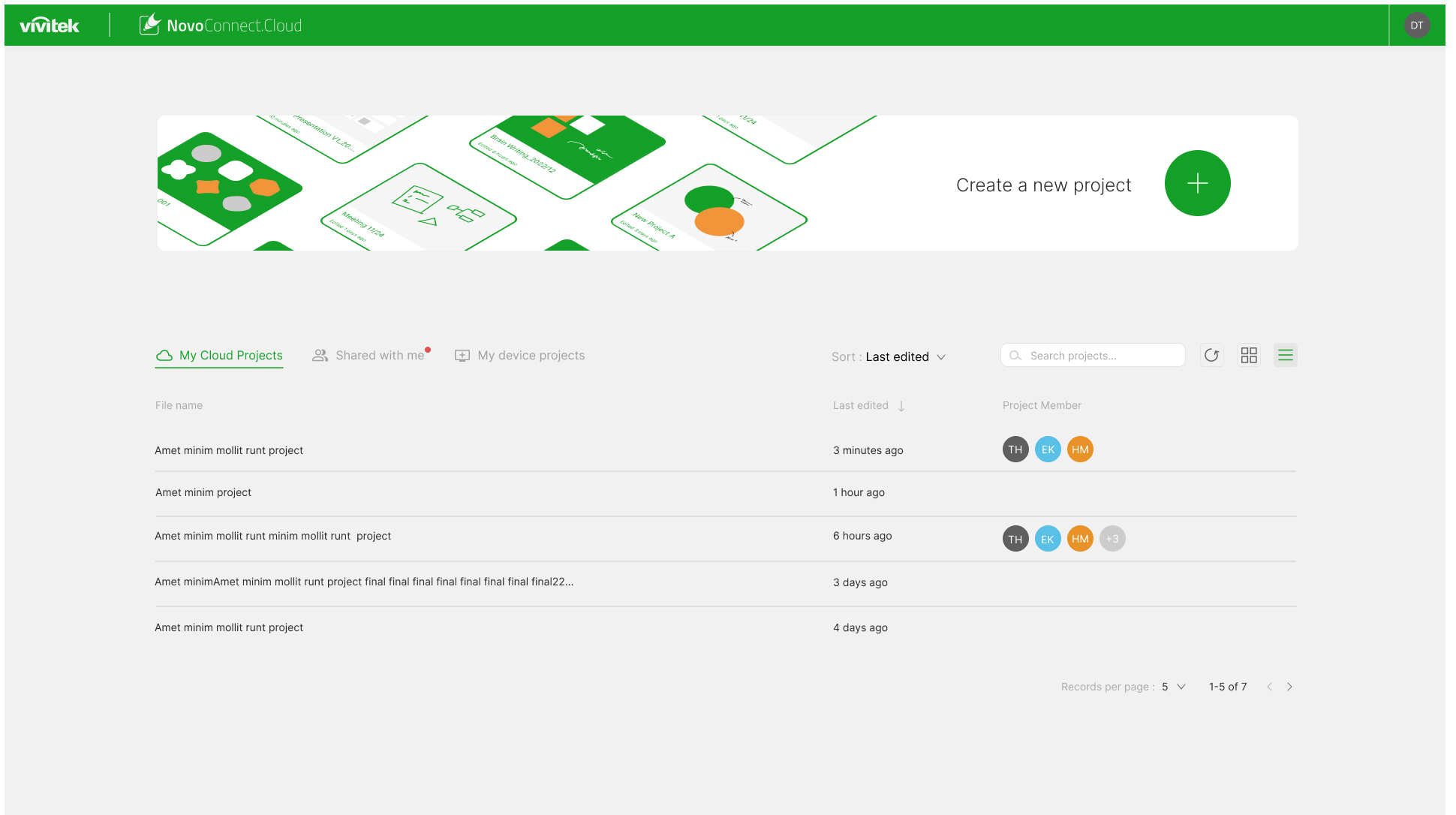Refresh the project list
The height and width of the screenshot is (815, 1456).
pos(1211,355)
